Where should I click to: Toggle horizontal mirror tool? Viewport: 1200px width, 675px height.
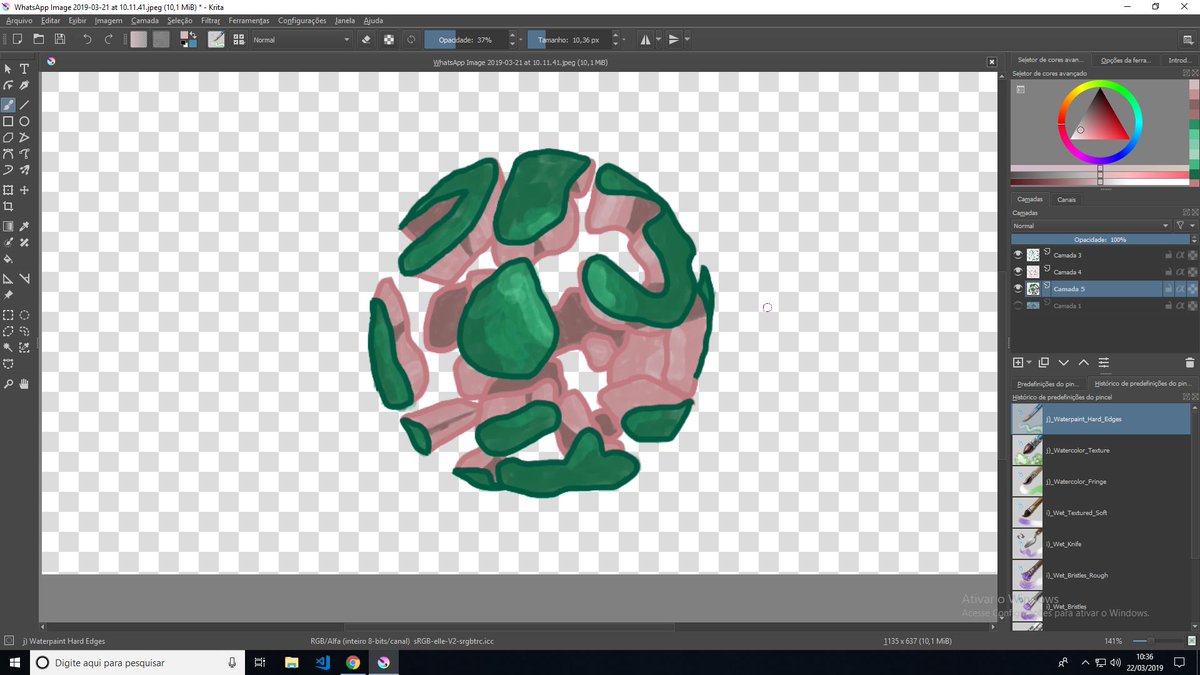point(645,40)
